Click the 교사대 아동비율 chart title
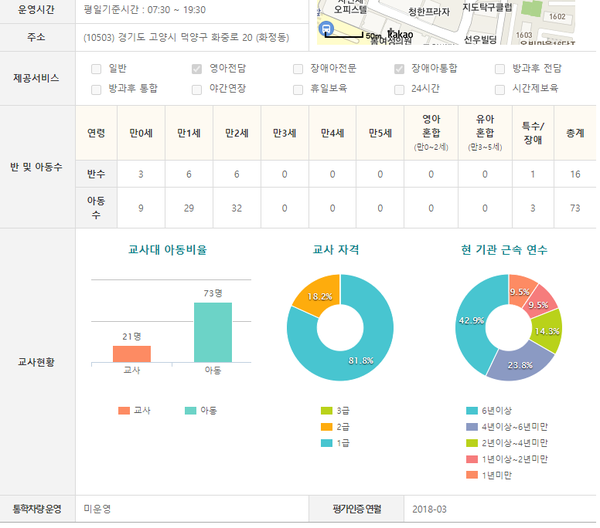The width and height of the screenshot is (600, 528). (168, 250)
